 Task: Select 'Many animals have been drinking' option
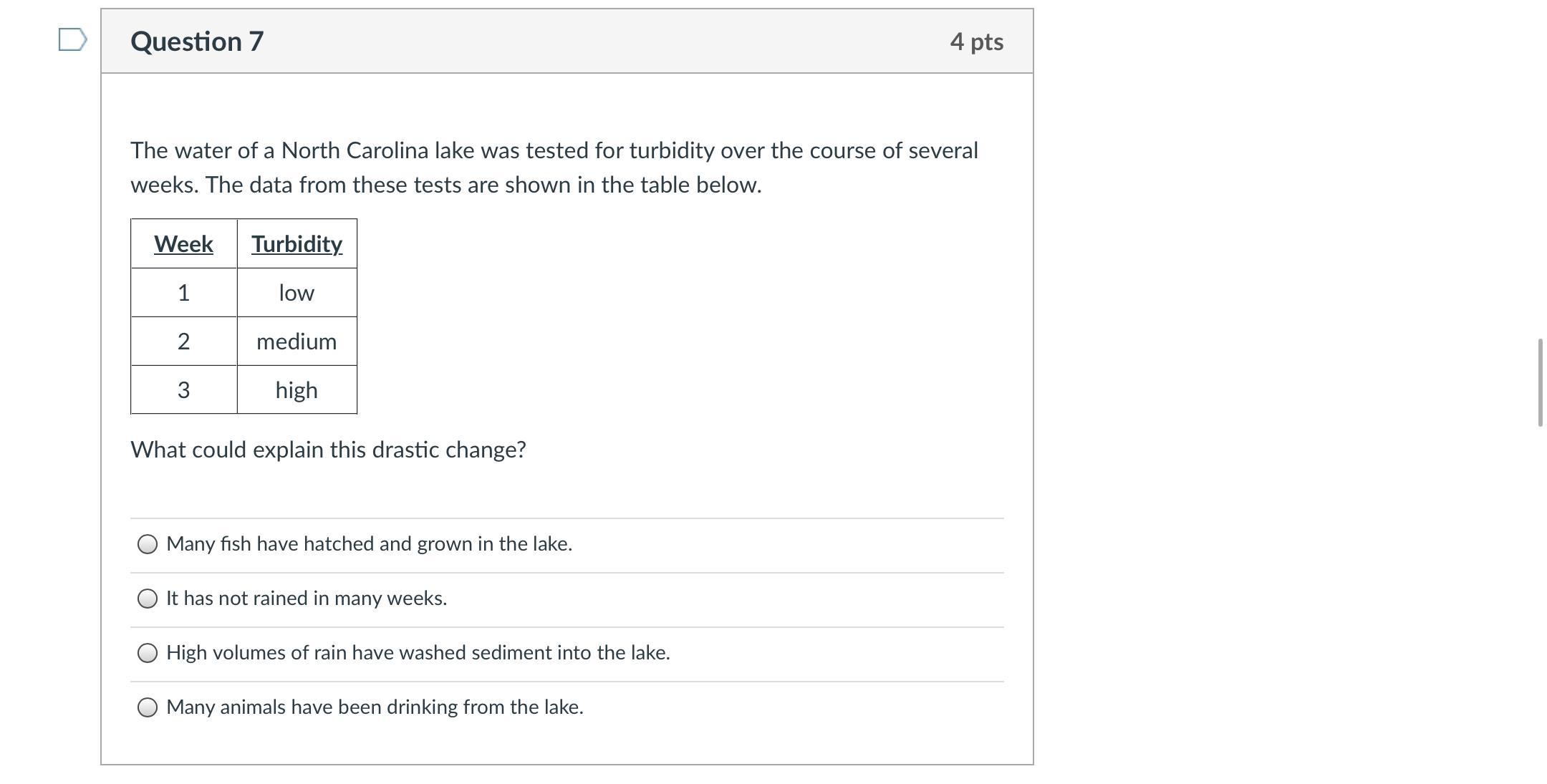pos(148,707)
